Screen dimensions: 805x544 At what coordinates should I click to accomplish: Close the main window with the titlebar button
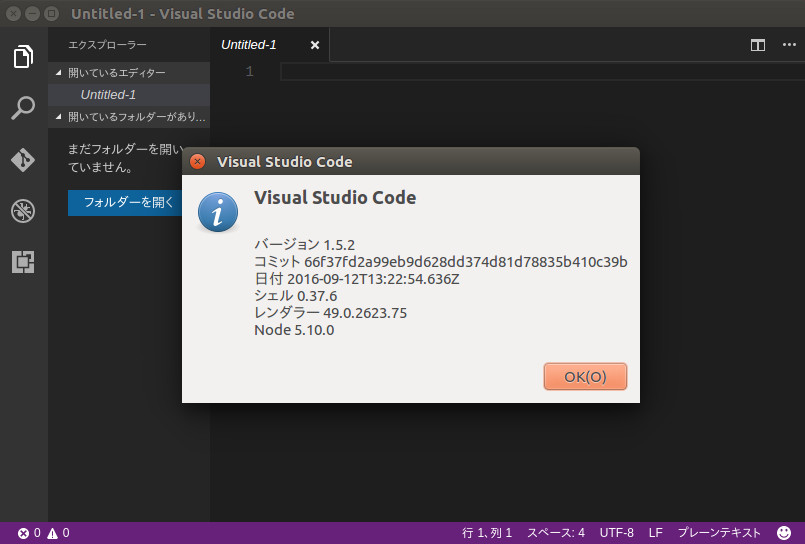[x=13, y=13]
